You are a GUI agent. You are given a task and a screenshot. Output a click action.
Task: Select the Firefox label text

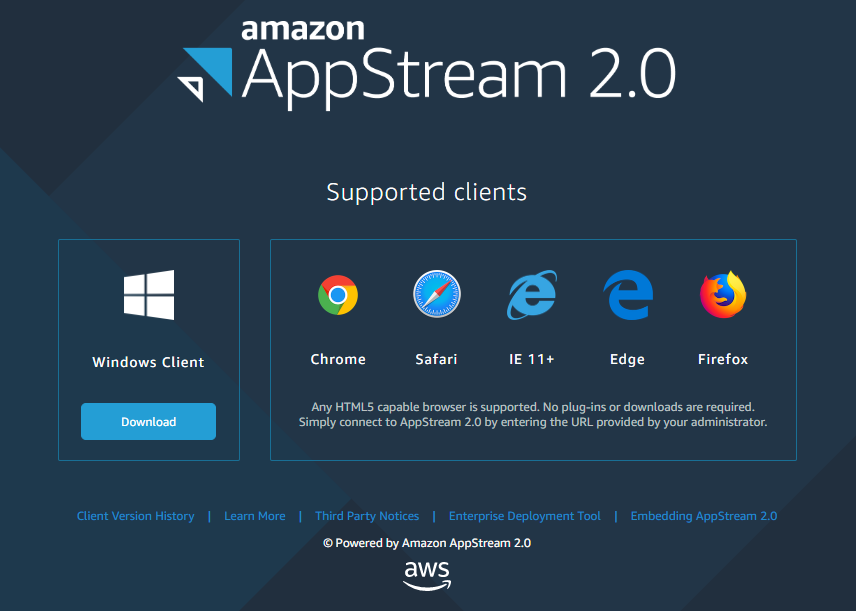coord(723,359)
